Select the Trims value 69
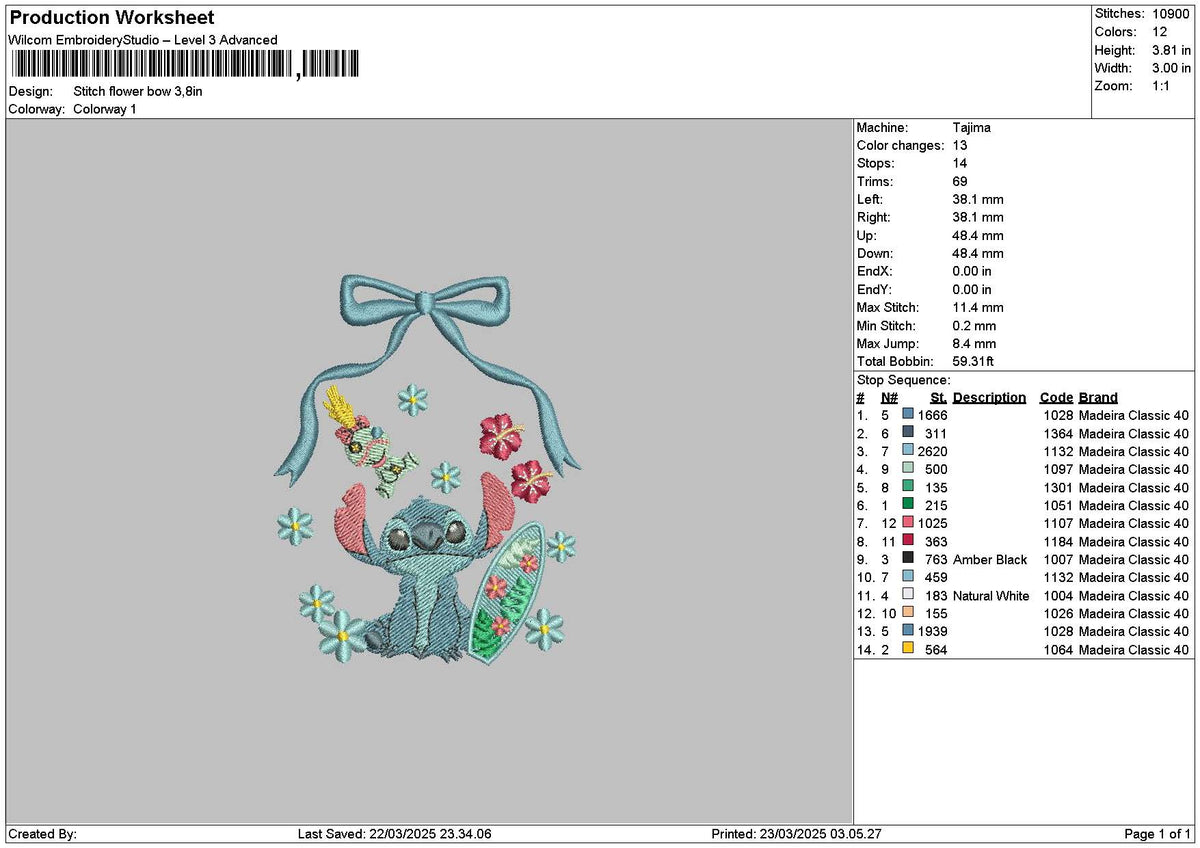The width and height of the screenshot is (1200, 848). pyautogui.click(x=961, y=182)
